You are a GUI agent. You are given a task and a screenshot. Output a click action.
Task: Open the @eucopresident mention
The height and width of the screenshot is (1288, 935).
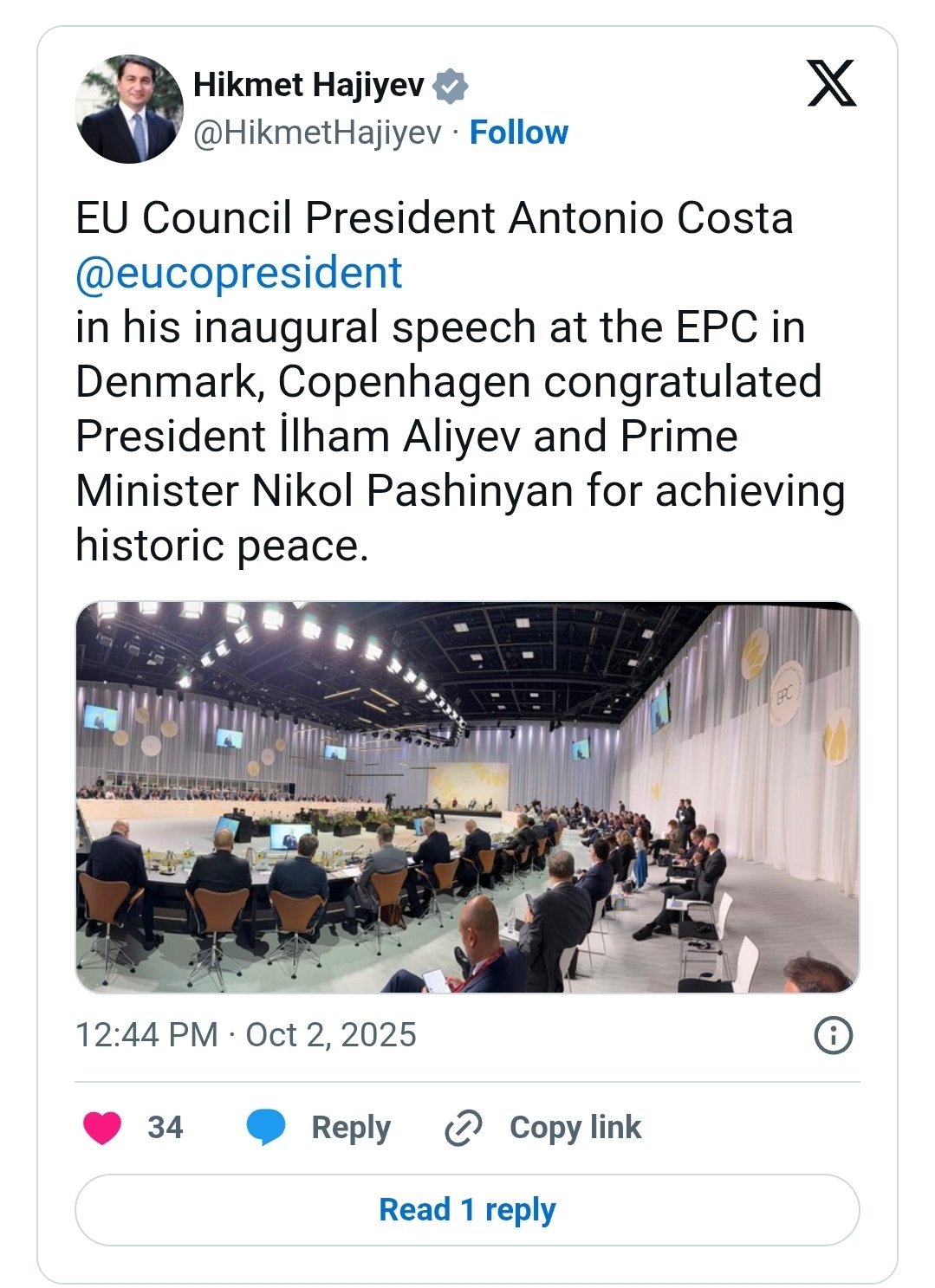tap(238, 273)
